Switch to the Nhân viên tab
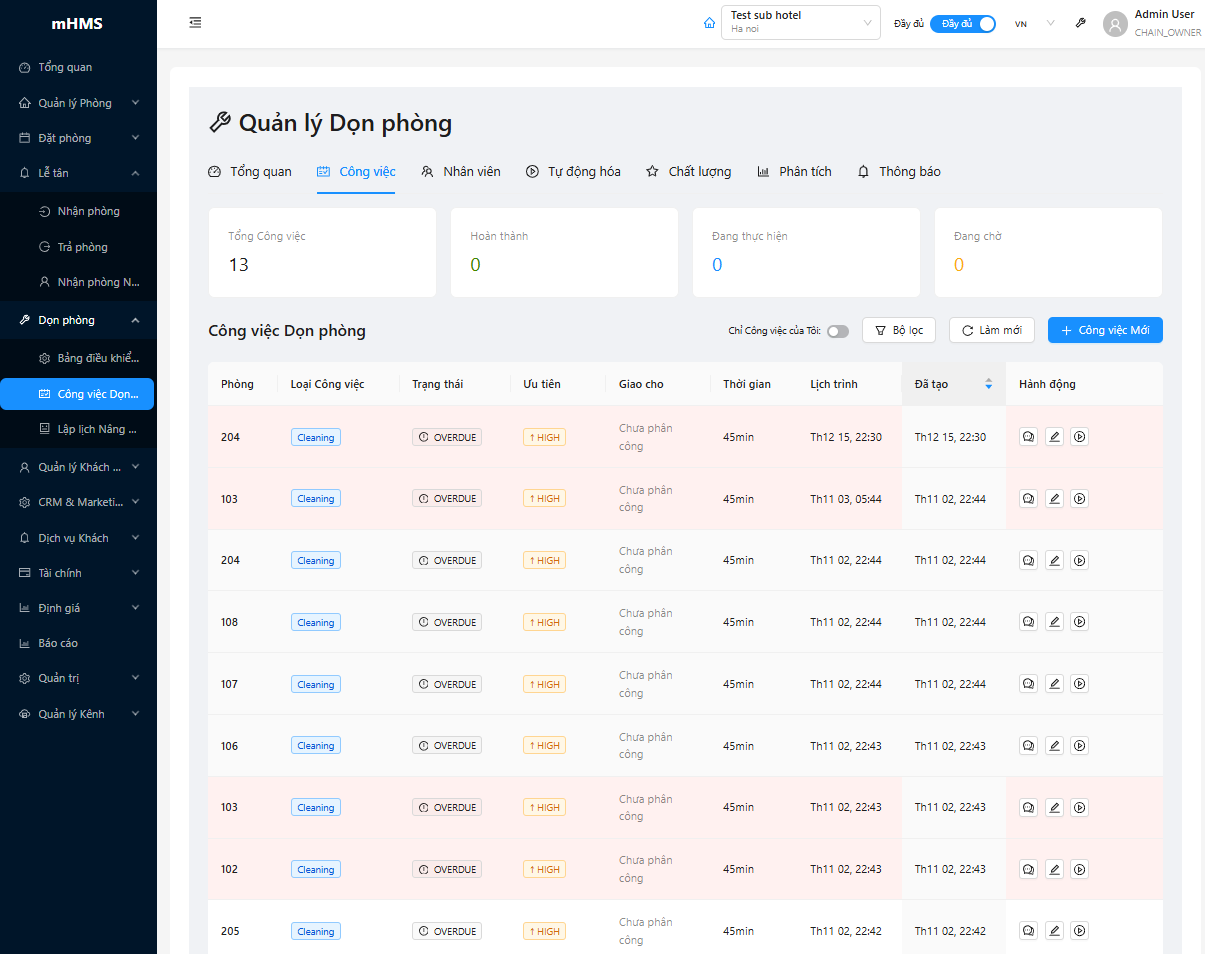 (461, 172)
